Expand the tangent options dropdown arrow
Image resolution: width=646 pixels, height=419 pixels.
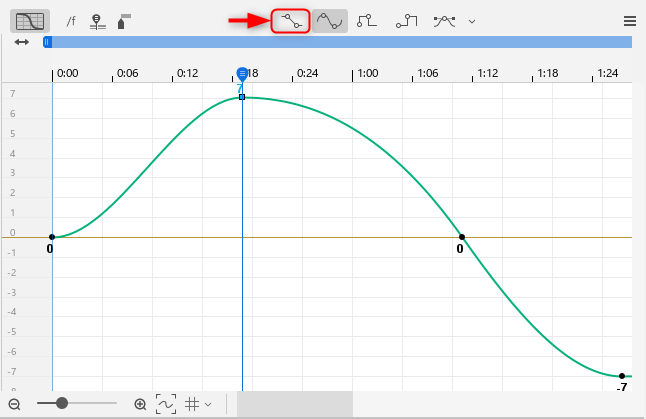(x=472, y=21)
